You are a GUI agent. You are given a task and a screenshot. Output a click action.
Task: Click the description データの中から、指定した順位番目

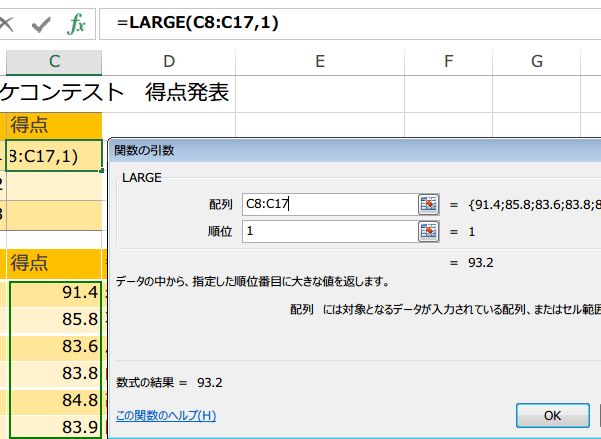[x=253, y=282]
